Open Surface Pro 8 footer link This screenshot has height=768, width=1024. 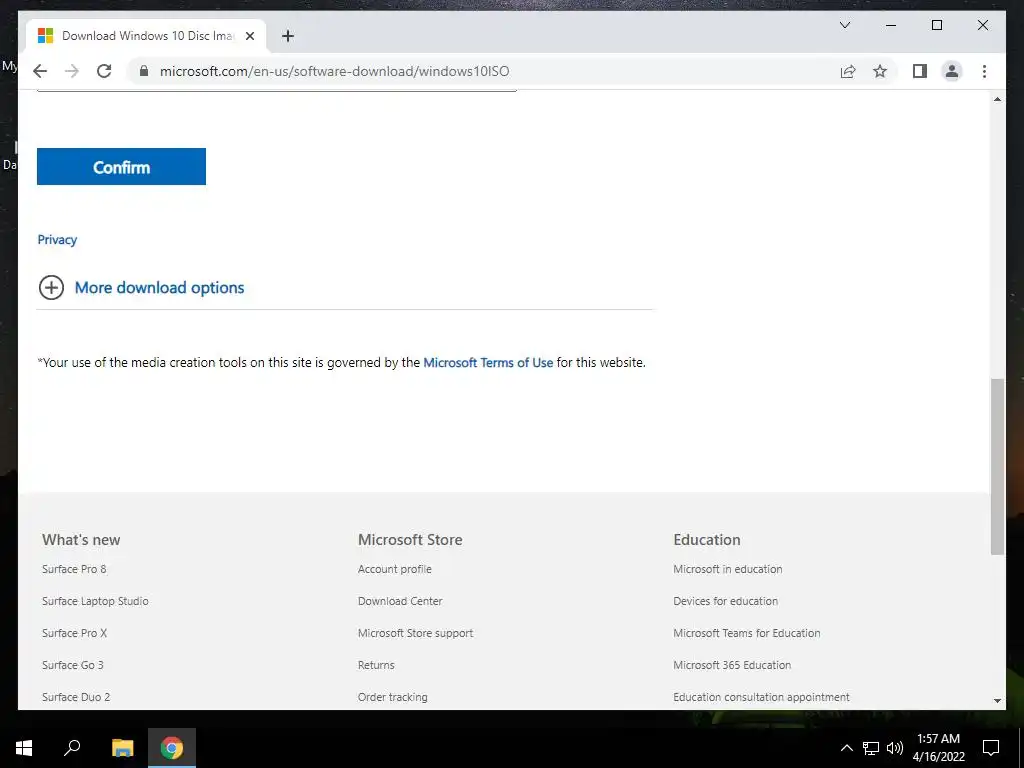[x=74, y=569]
